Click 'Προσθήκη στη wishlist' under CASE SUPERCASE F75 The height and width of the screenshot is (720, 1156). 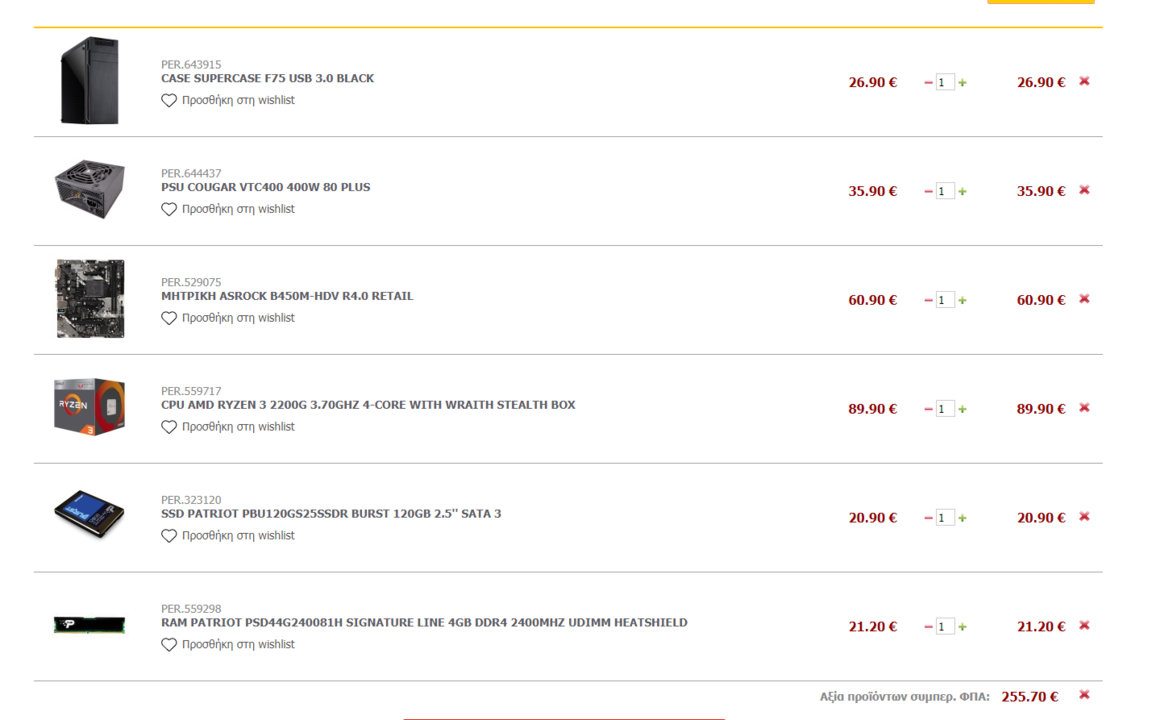pos(238,100)
